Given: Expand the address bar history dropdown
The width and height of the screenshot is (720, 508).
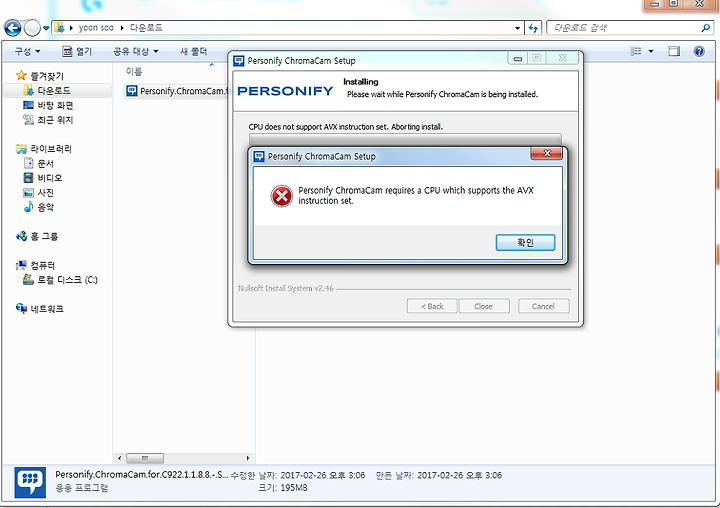Looking at the screenshot, I should coord(518,28).
